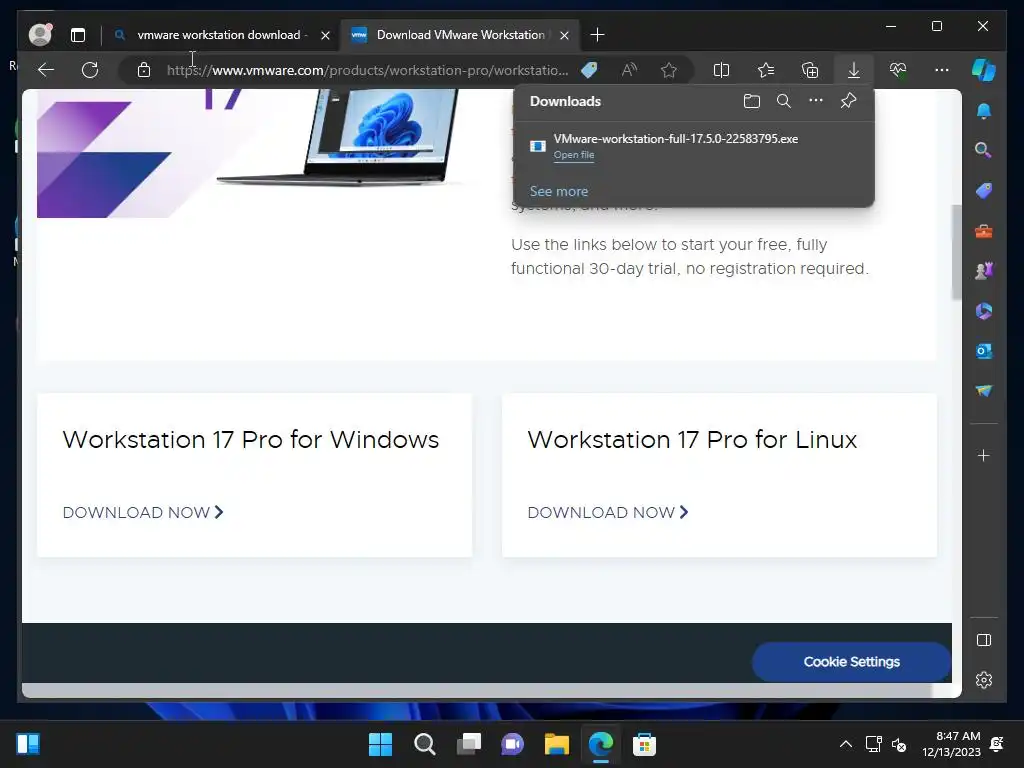
Task: Open Microsoft Store from taskbar
Action: (644, 744)
